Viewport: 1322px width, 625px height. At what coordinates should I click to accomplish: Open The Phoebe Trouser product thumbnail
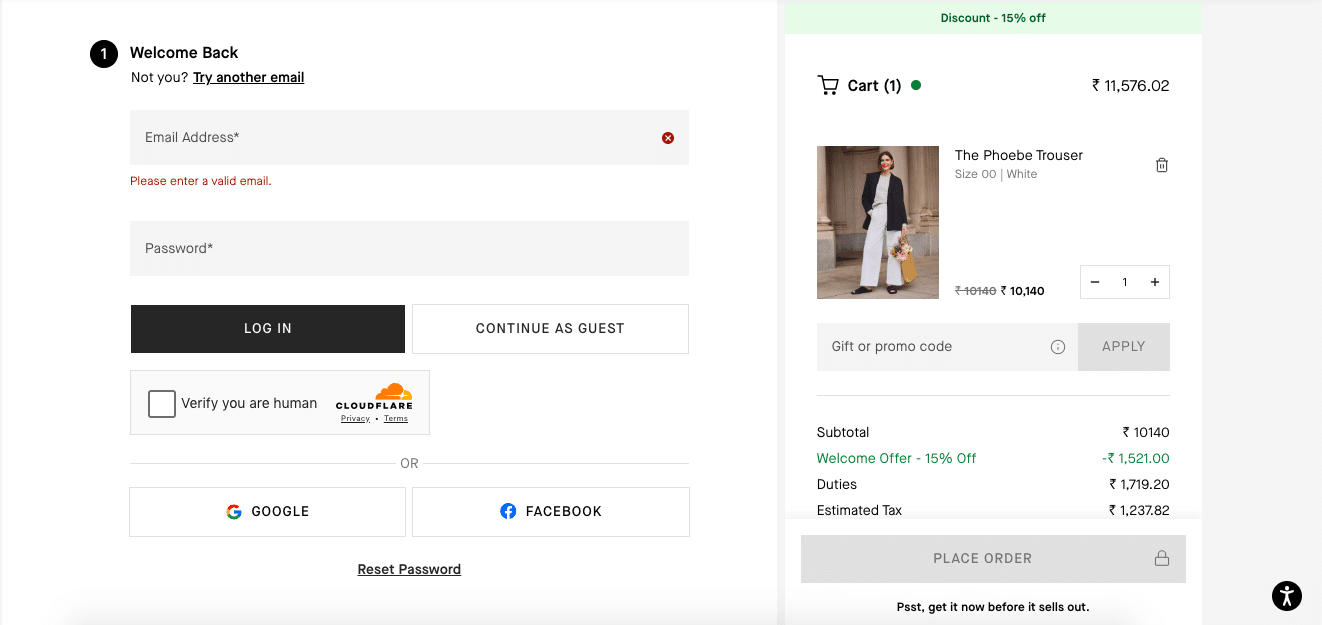pos(877,222)
